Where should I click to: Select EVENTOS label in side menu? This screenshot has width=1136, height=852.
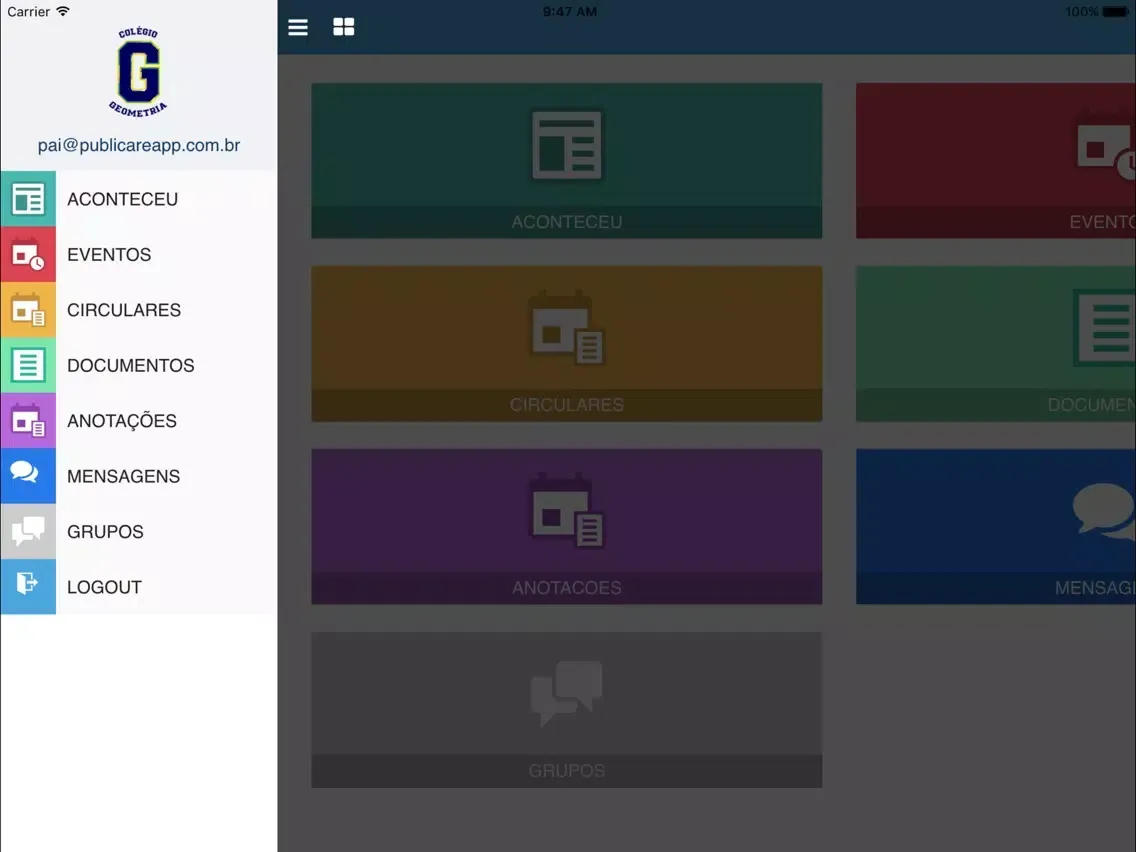(109, 254)
